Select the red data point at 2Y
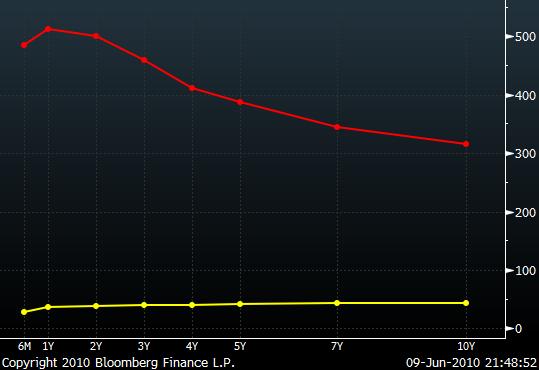Viewport: 539px width, 370px height. click(x=96, y=36)
